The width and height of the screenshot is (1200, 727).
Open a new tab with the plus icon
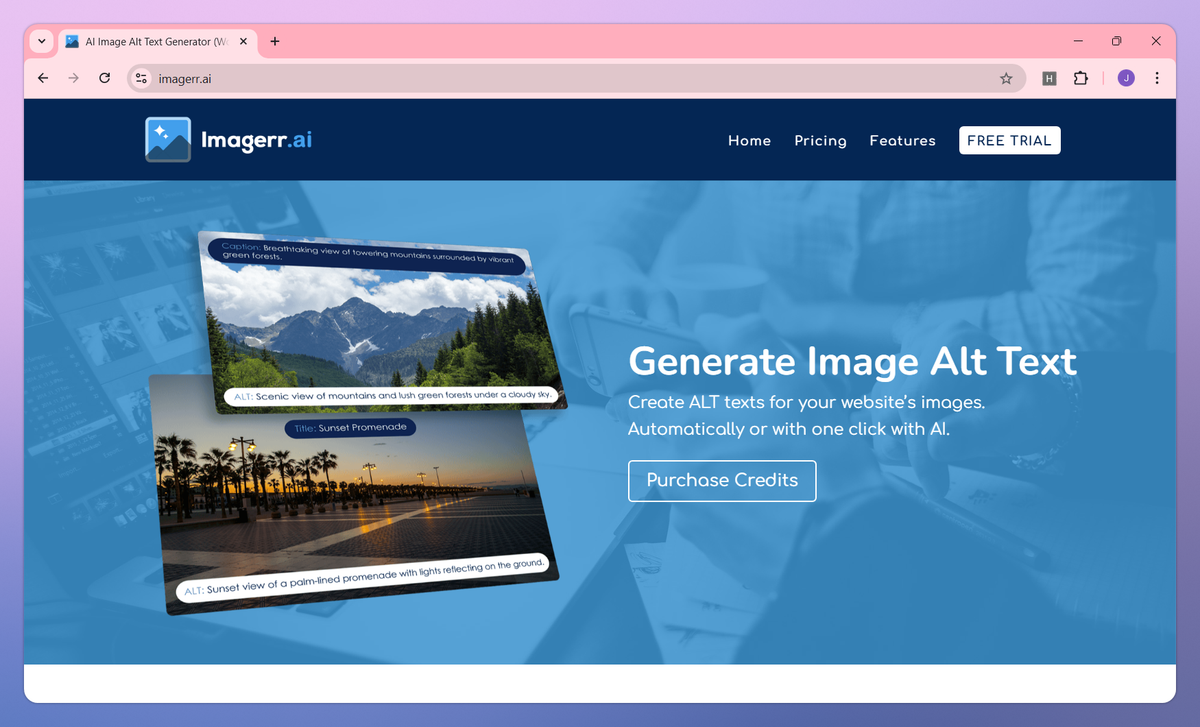[x=275, y=41]
